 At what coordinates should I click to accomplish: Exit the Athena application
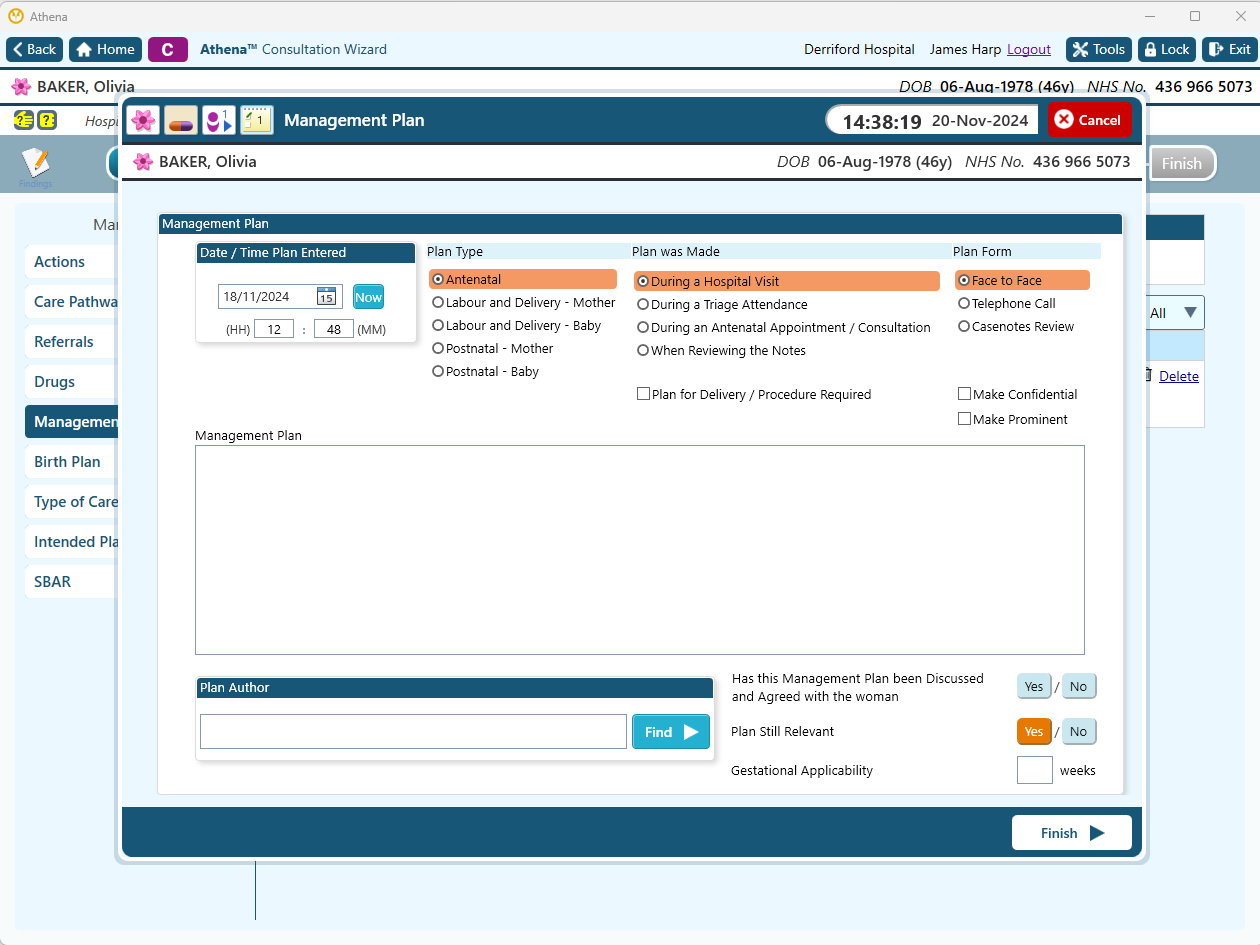coord(1230,49)
